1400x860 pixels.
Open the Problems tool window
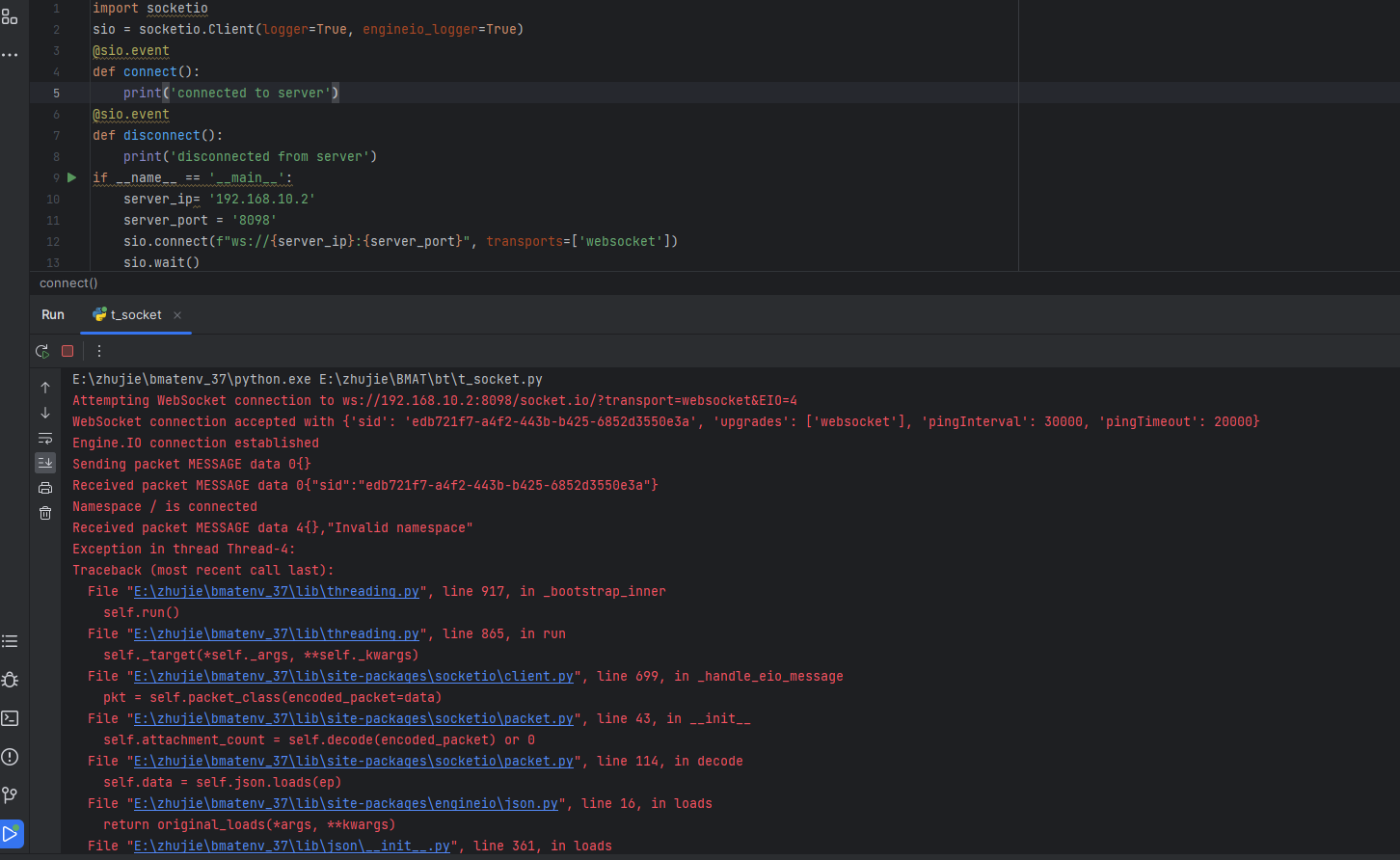[12, 758]
